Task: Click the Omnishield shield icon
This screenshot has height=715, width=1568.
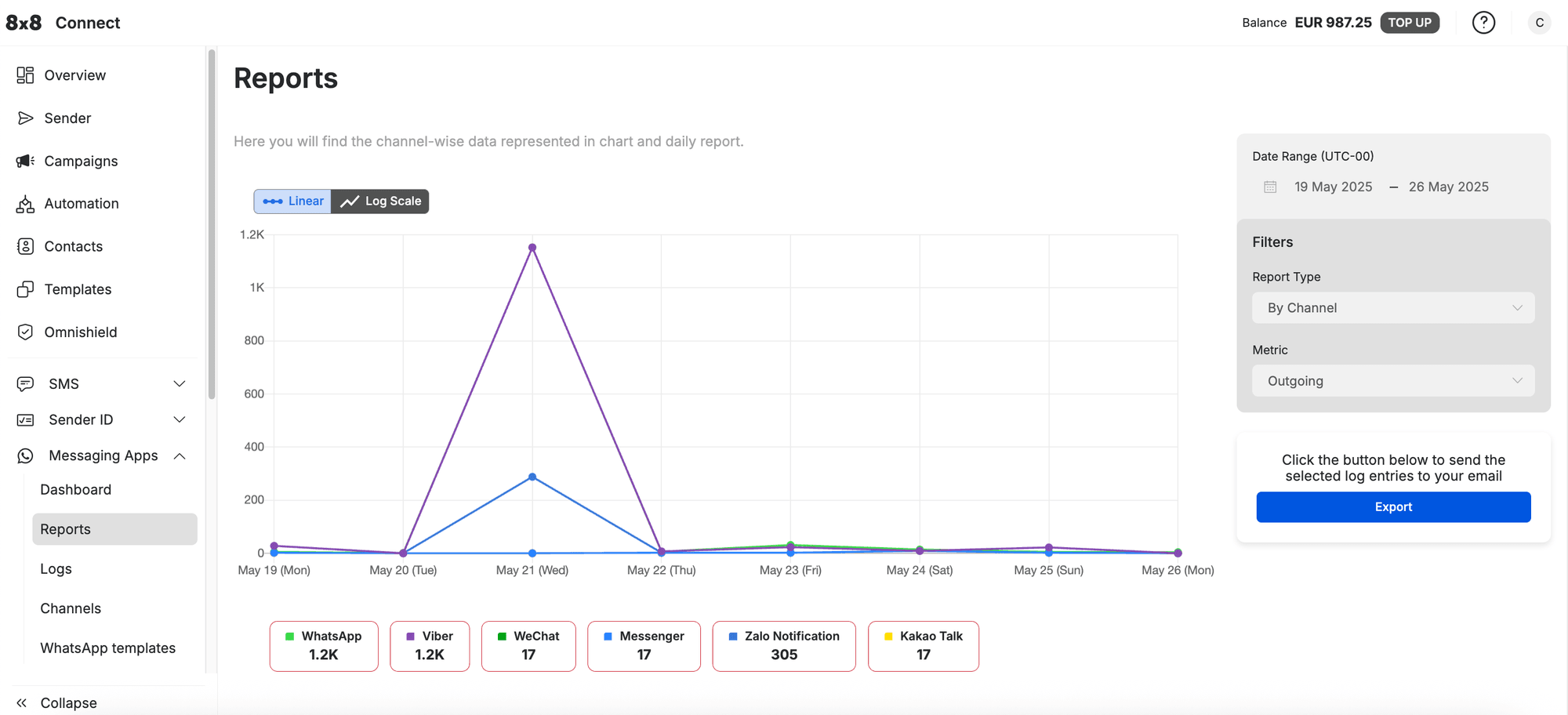Action: [25, 332]
